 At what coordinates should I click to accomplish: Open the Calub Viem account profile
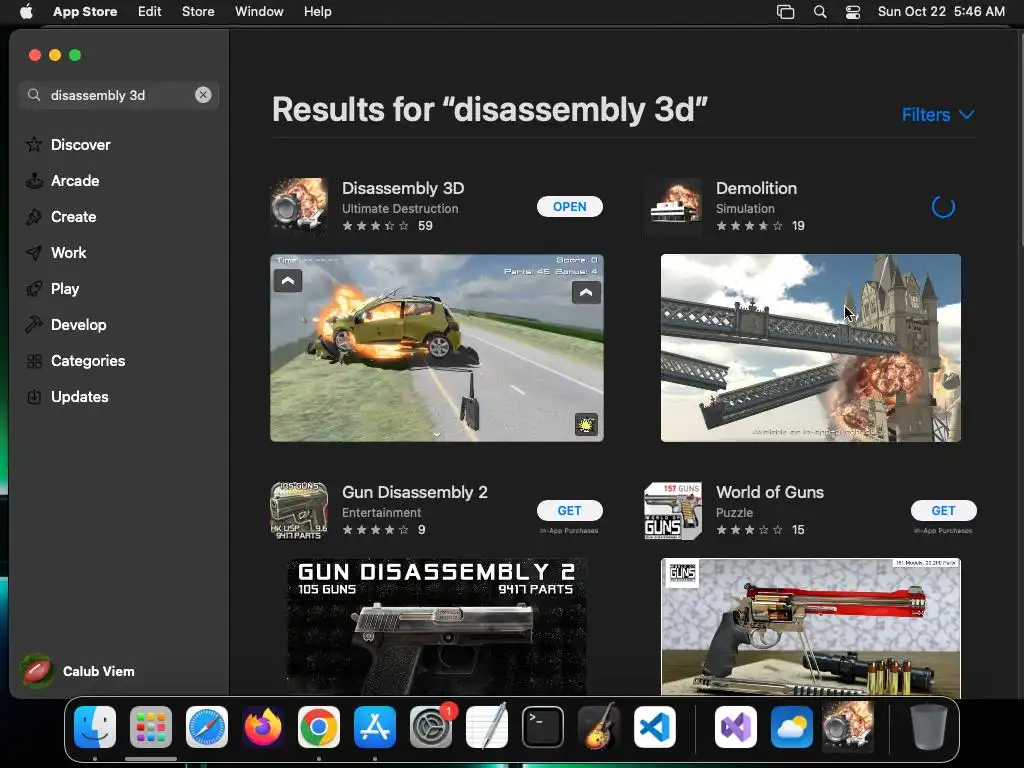[77, 671]
